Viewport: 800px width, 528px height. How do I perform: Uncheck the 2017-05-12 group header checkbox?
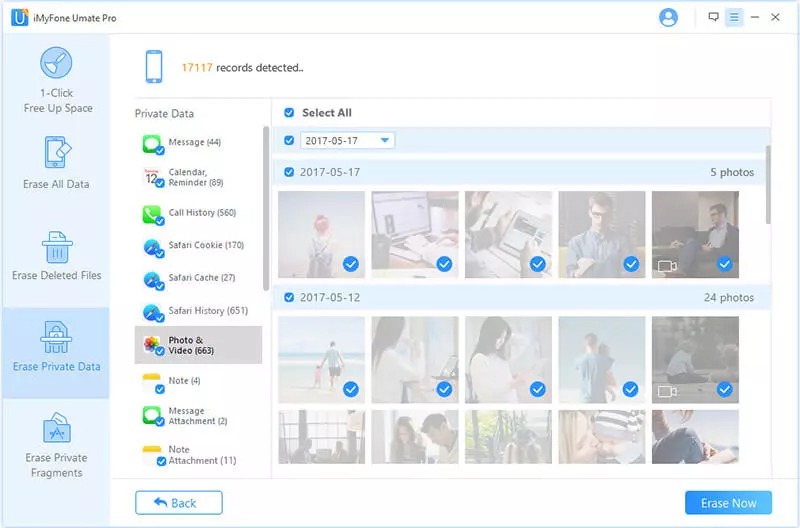[x=289, y=297]
